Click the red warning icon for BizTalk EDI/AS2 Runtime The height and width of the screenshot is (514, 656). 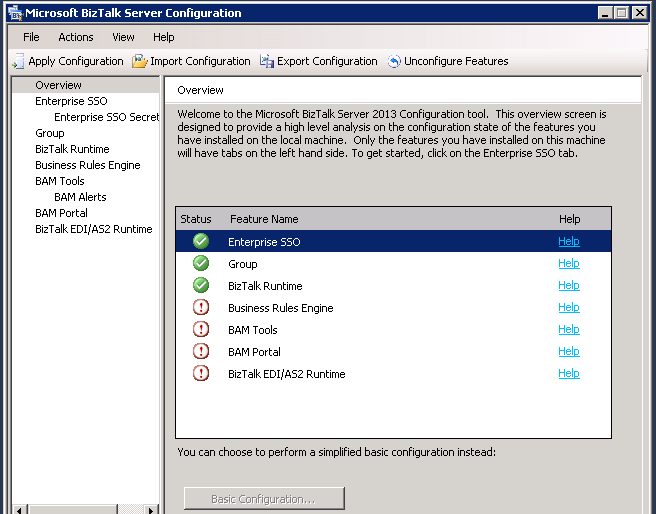pos(201,374)
